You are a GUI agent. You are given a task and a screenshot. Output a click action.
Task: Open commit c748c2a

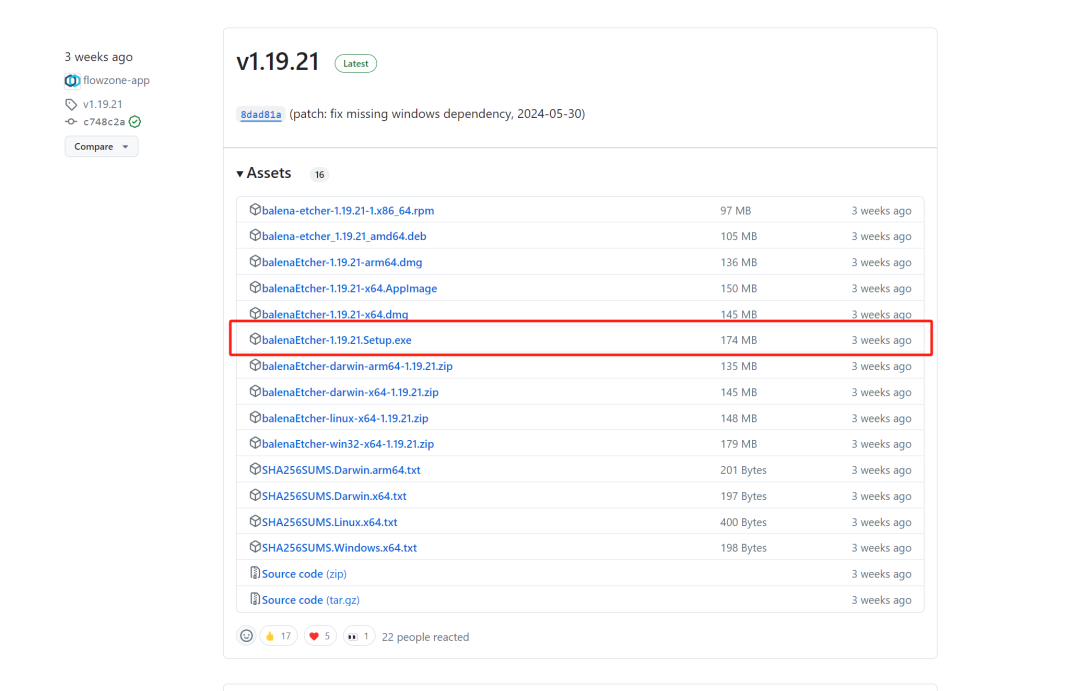[x=104, y=123]
